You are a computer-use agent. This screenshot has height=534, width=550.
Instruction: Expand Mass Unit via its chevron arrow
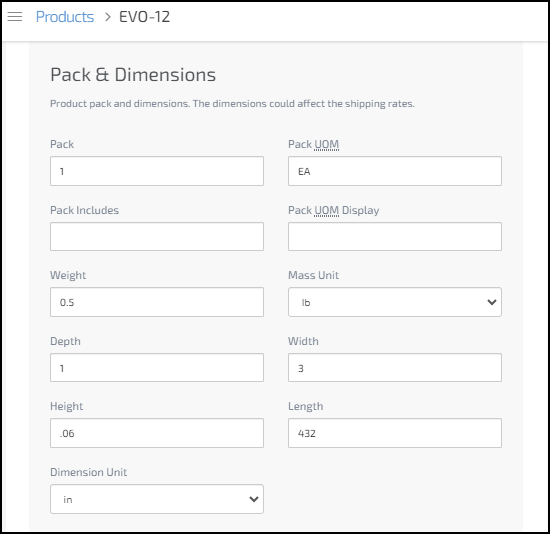coord(492,302)
